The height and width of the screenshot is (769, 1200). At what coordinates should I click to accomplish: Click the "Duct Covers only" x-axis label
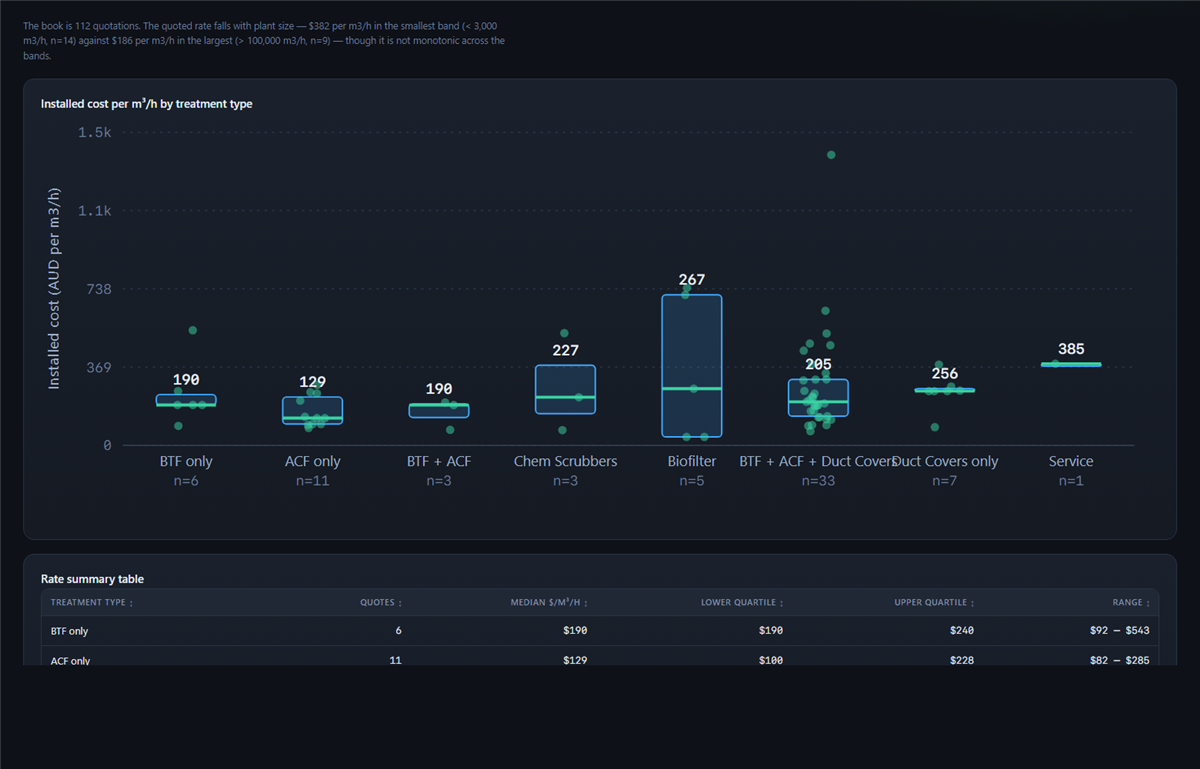point(946,461)
